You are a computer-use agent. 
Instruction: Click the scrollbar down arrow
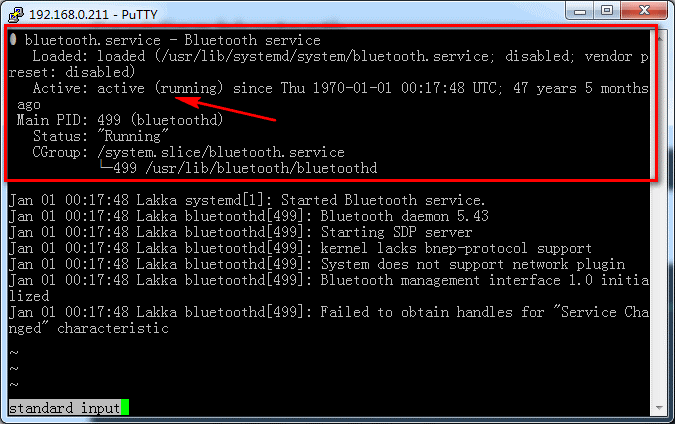coord(659,408)
